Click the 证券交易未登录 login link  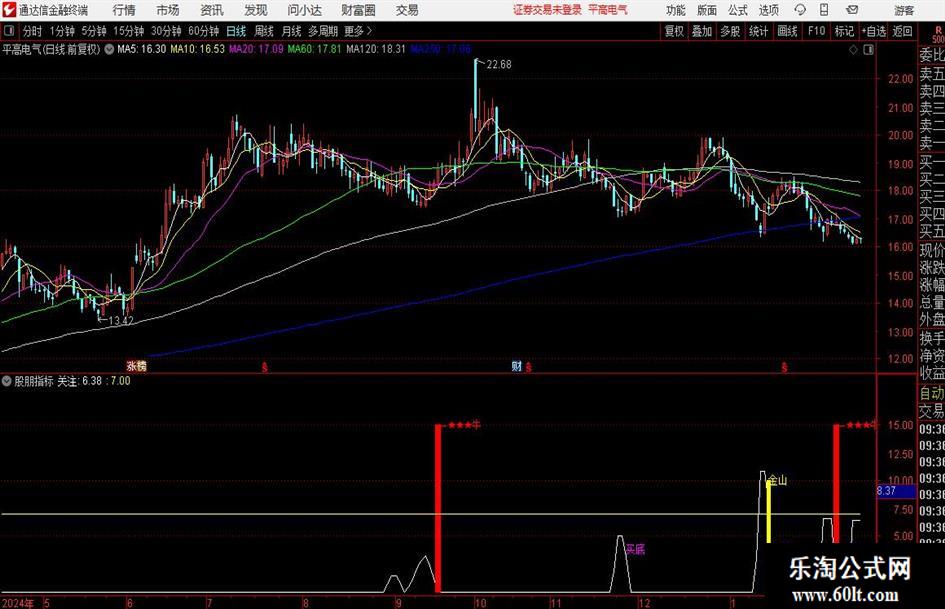547,10
